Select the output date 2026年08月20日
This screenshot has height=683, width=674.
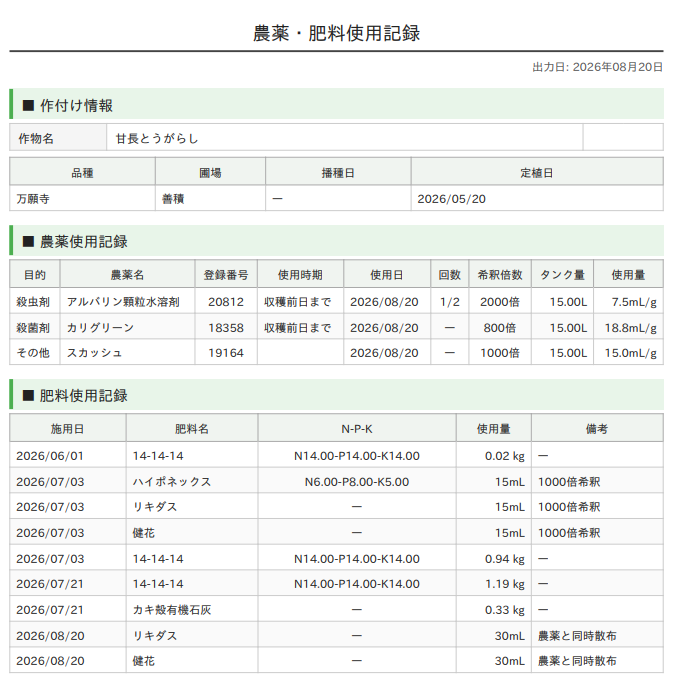click(x=618, y=67)
